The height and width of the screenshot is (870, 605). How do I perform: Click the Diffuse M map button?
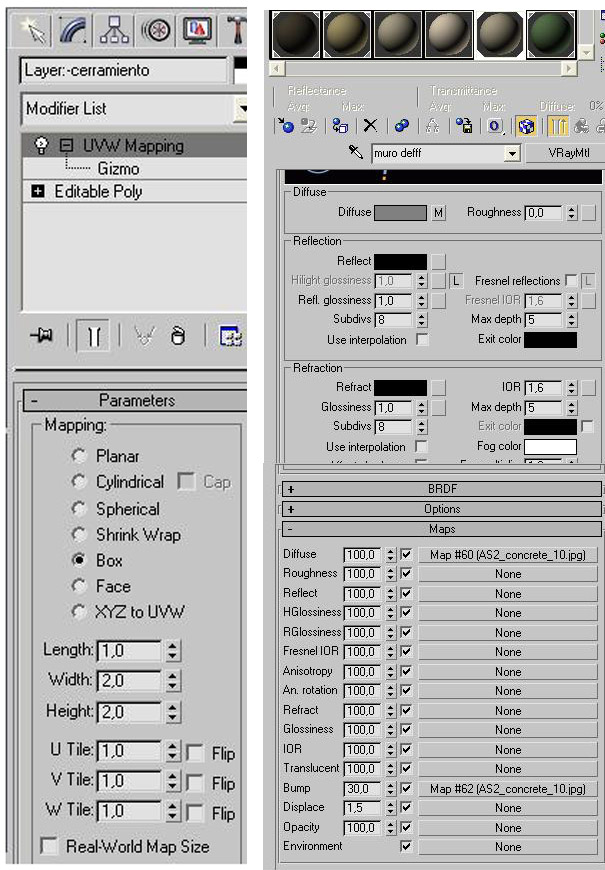pos(438,213)
